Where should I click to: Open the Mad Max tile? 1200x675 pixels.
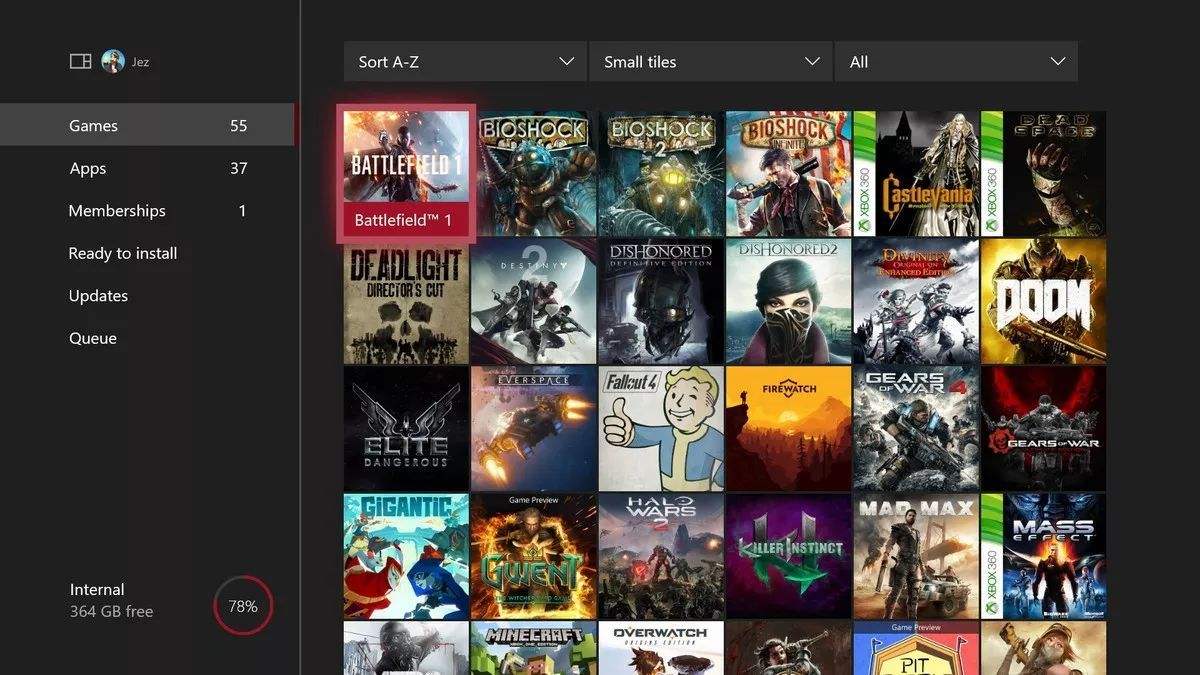916,556
